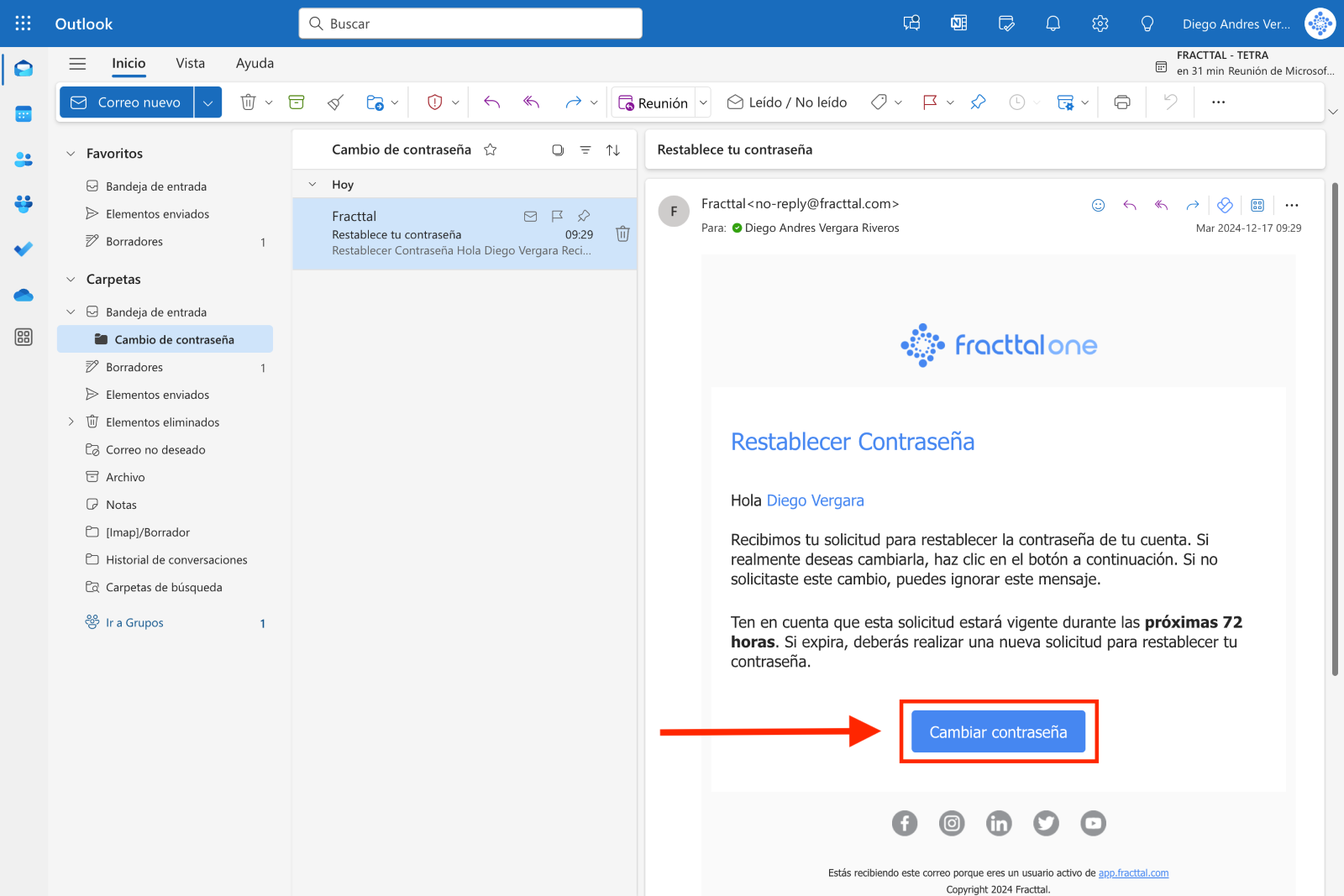
Task: Open OneDrive from the left rail
Action: click(x=24, y=295)
